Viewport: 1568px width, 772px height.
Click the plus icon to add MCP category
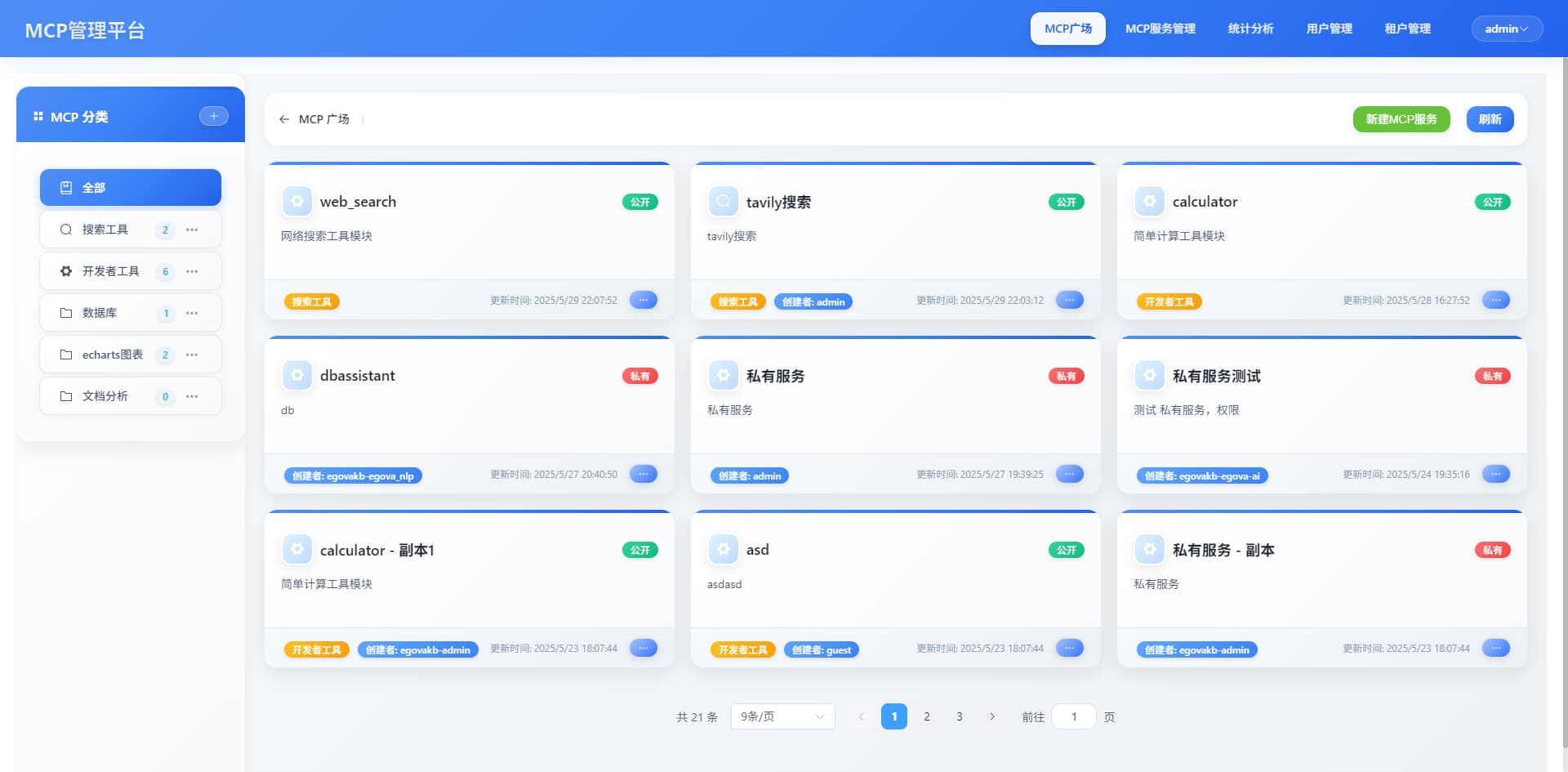(214, 116)
